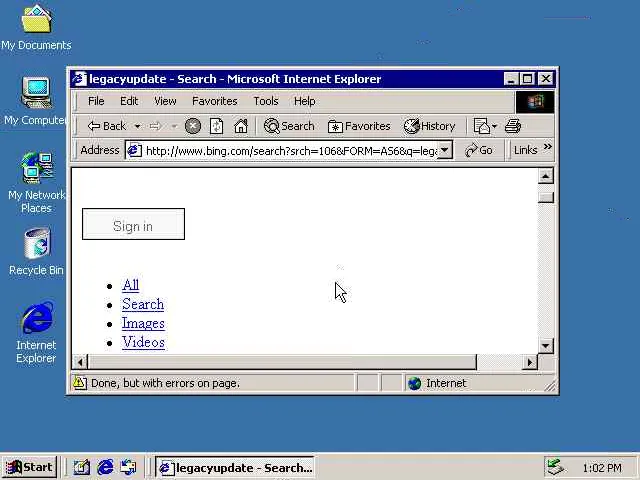Click the Stop loading icon
This screenshot has height=480, width=640.
click(x=193, y=126)
